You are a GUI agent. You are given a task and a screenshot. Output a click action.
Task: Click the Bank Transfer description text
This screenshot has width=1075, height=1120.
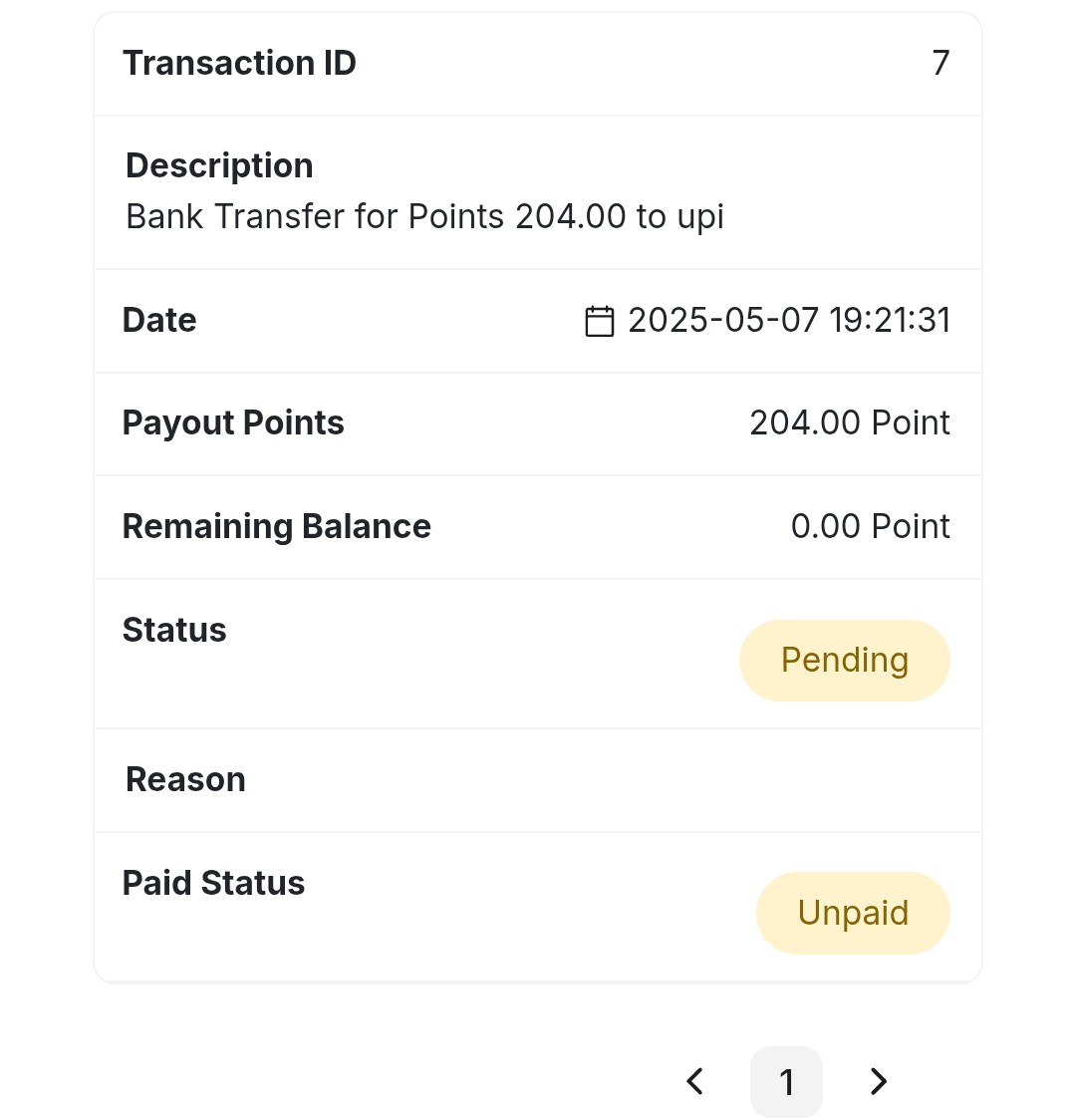point(425,216)
